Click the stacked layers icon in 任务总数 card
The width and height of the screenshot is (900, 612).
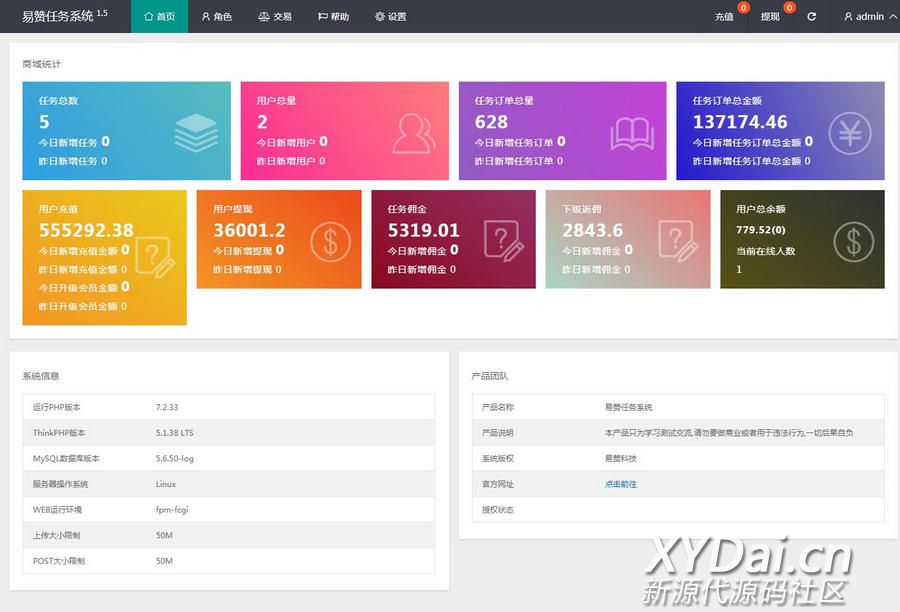(195, 132)
